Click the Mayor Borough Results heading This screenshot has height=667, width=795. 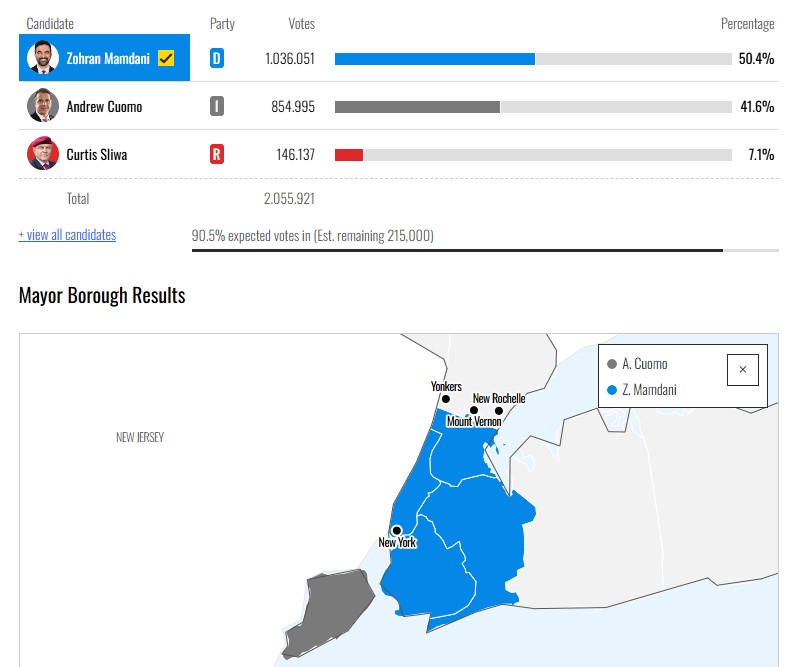[x=102, y=295]
